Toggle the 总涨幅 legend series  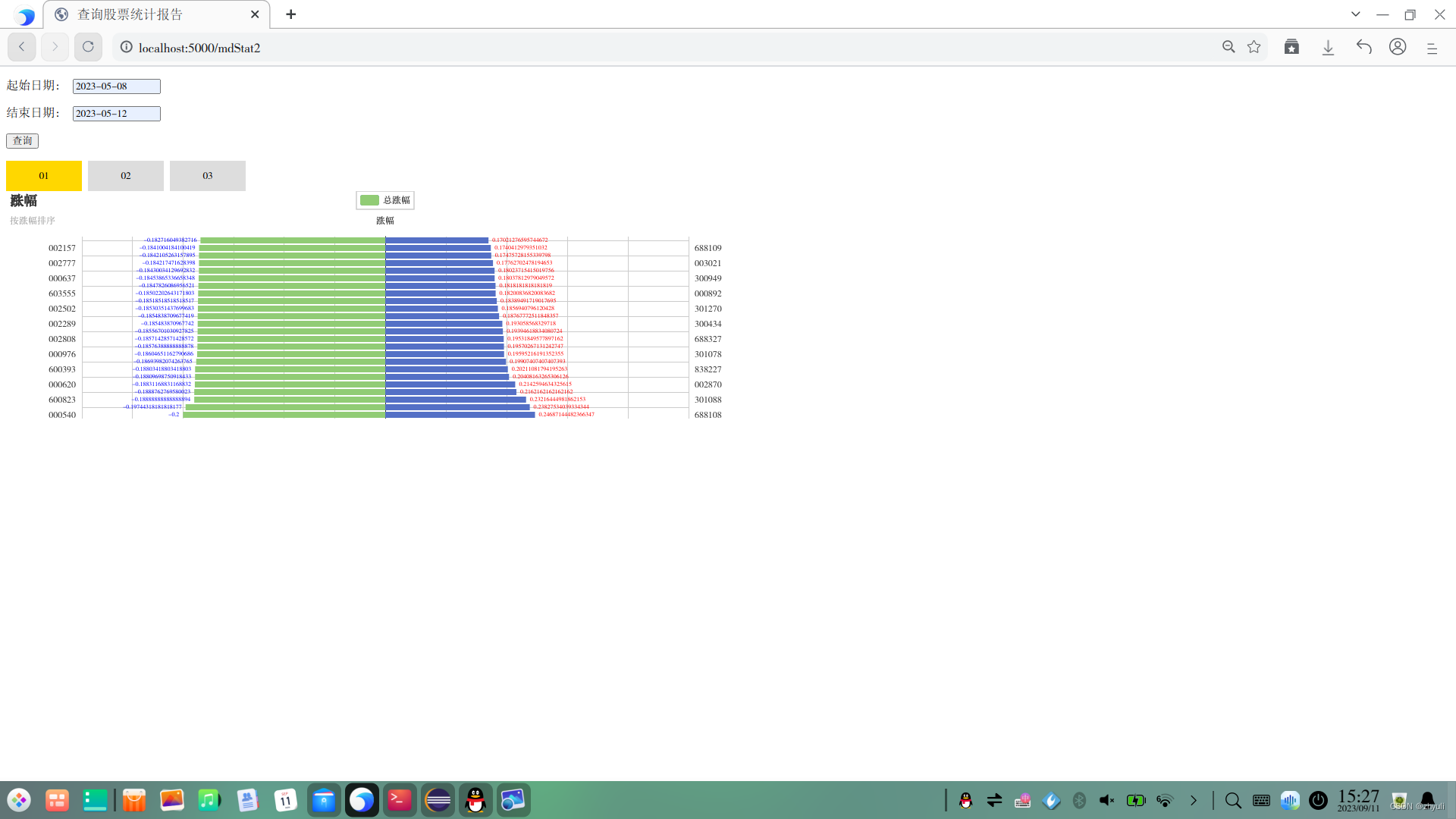tap(385, 200)
